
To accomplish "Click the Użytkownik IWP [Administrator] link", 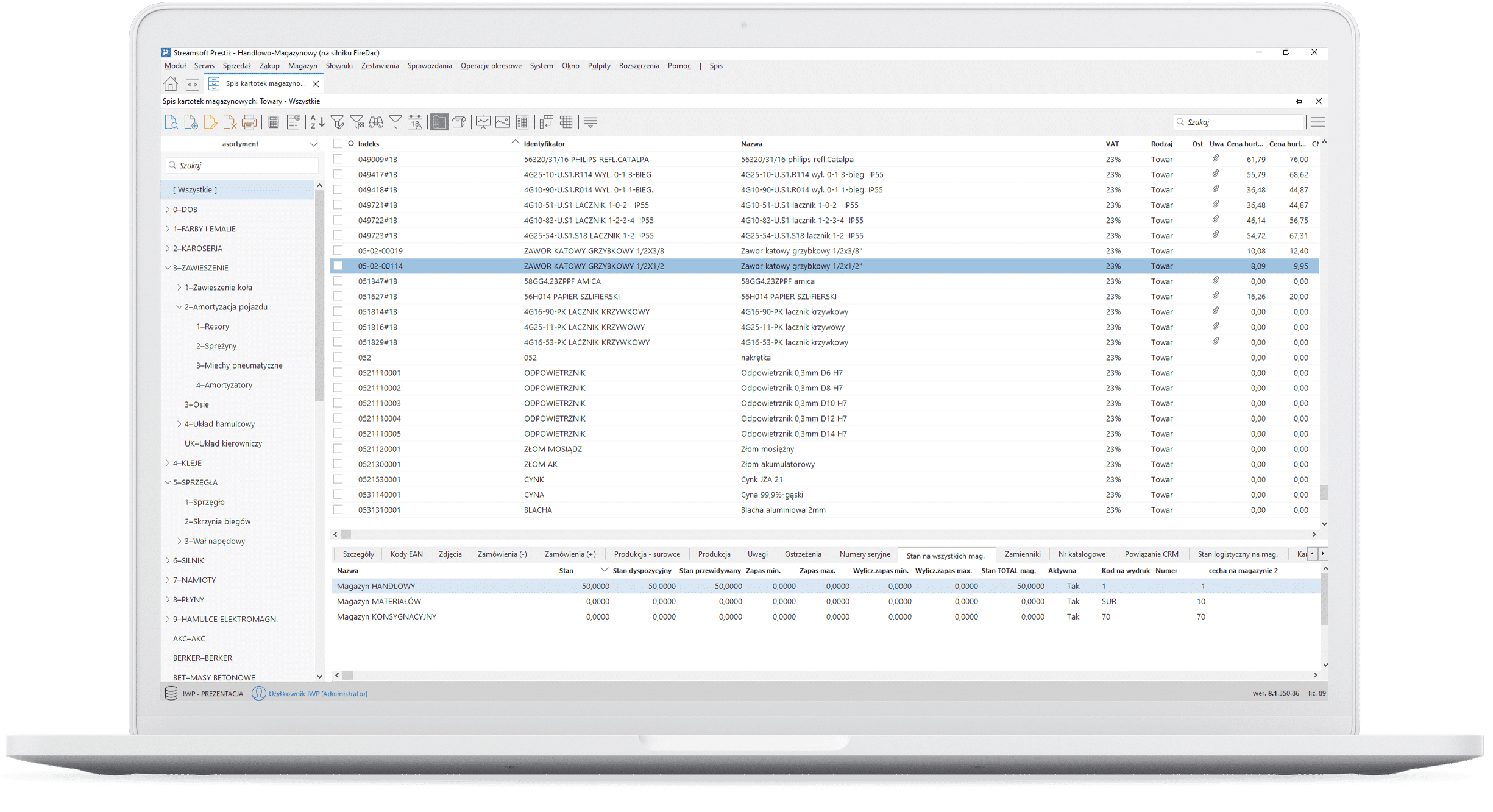I will (x=318, y=693).
